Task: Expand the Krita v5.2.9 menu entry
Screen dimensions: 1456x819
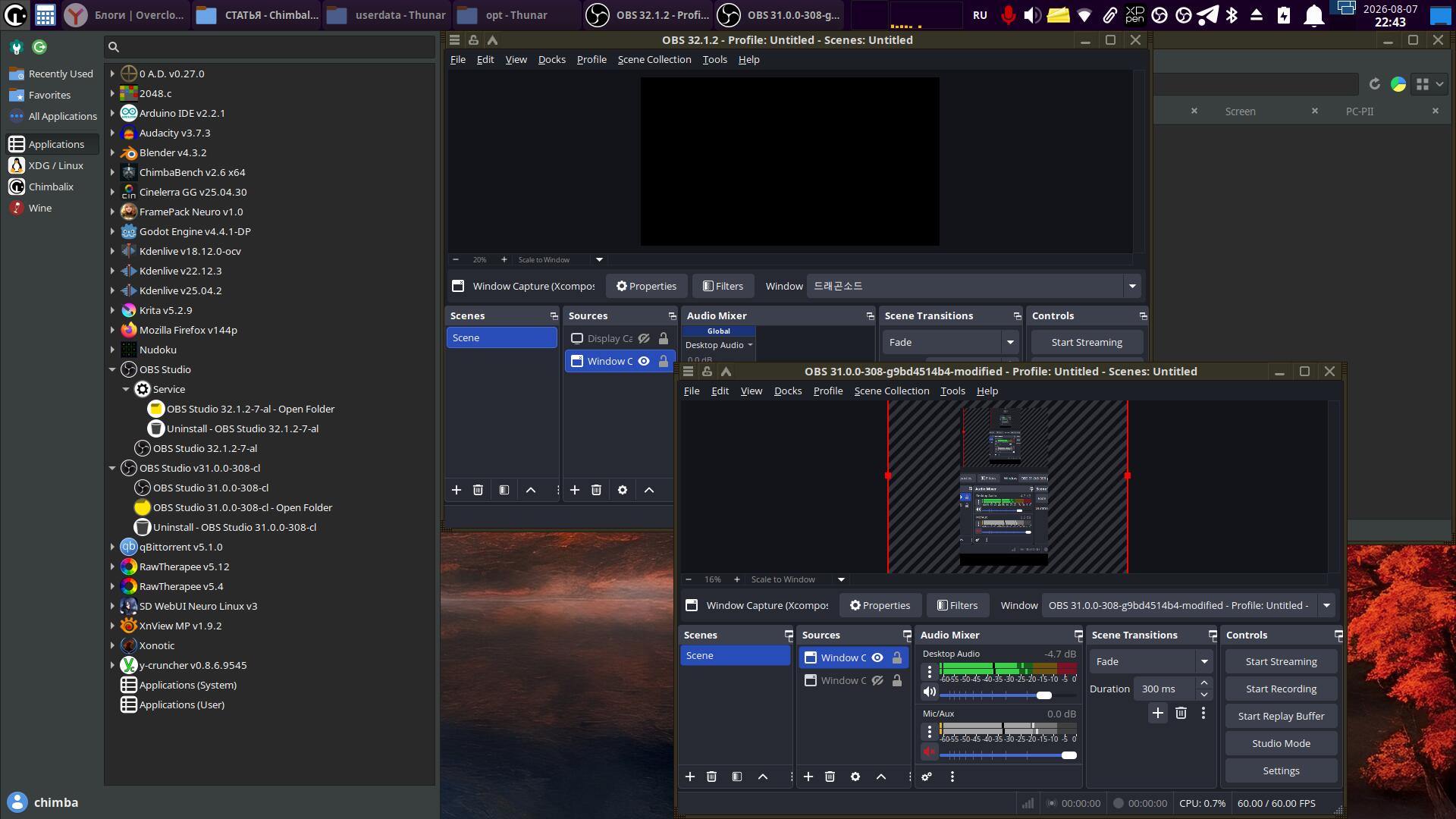Action: pos(112,311)
